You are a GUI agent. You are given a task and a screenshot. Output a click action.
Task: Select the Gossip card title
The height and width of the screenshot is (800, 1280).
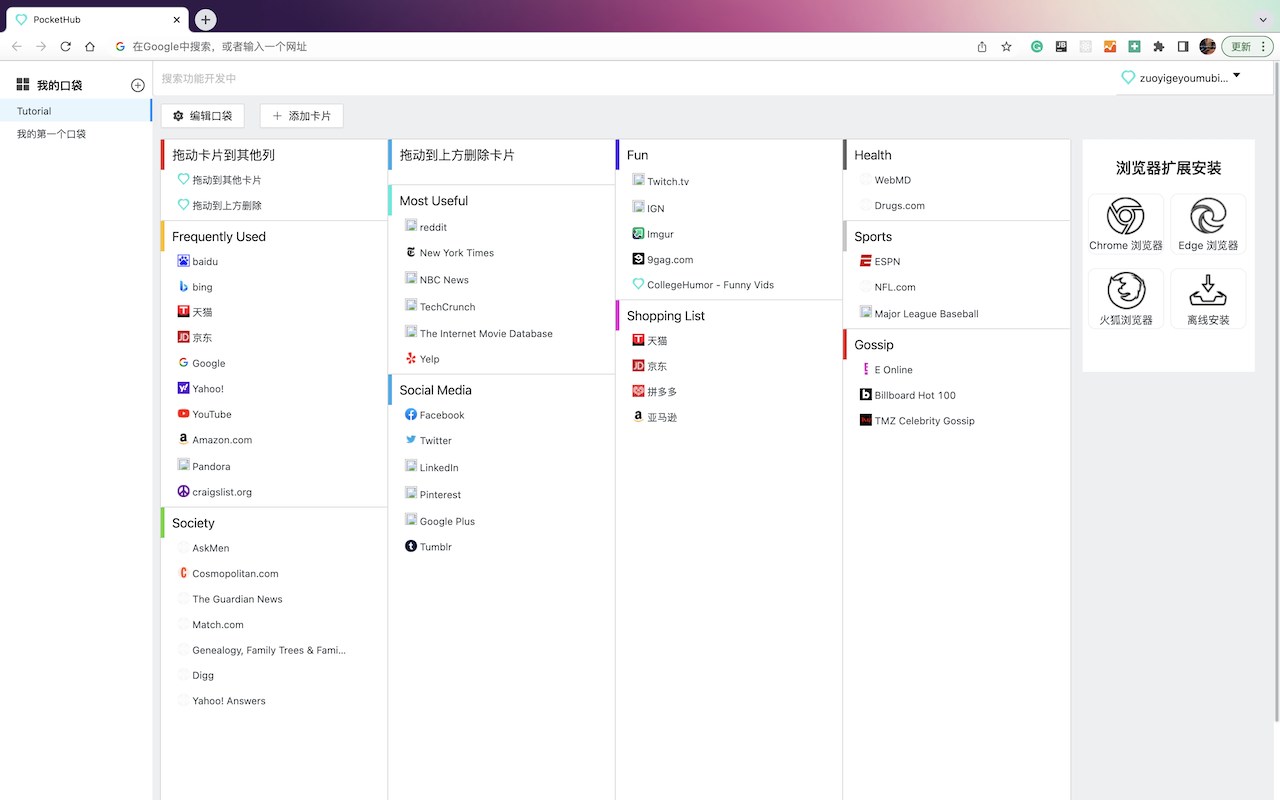[874, 345]
